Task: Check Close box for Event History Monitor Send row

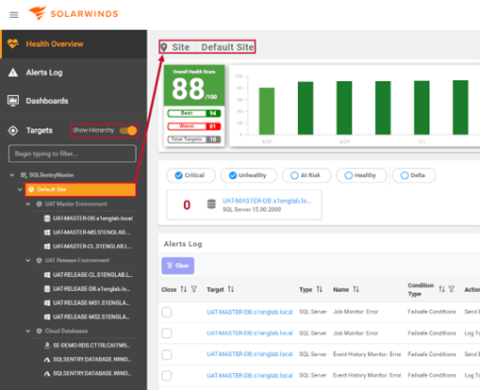Action: (167, 354)
